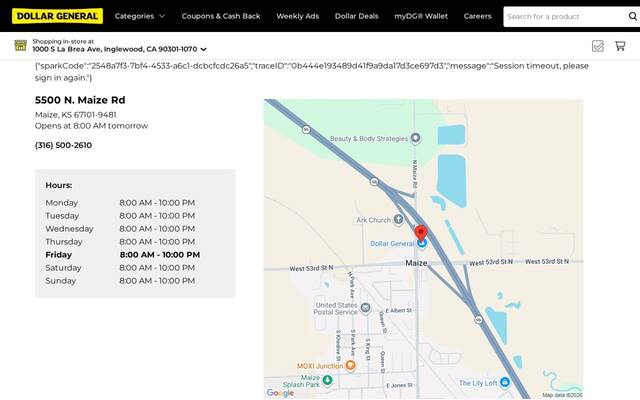Open the shopping list checkmark icon
Screen dimensions: 640x400
click(598, 46)
